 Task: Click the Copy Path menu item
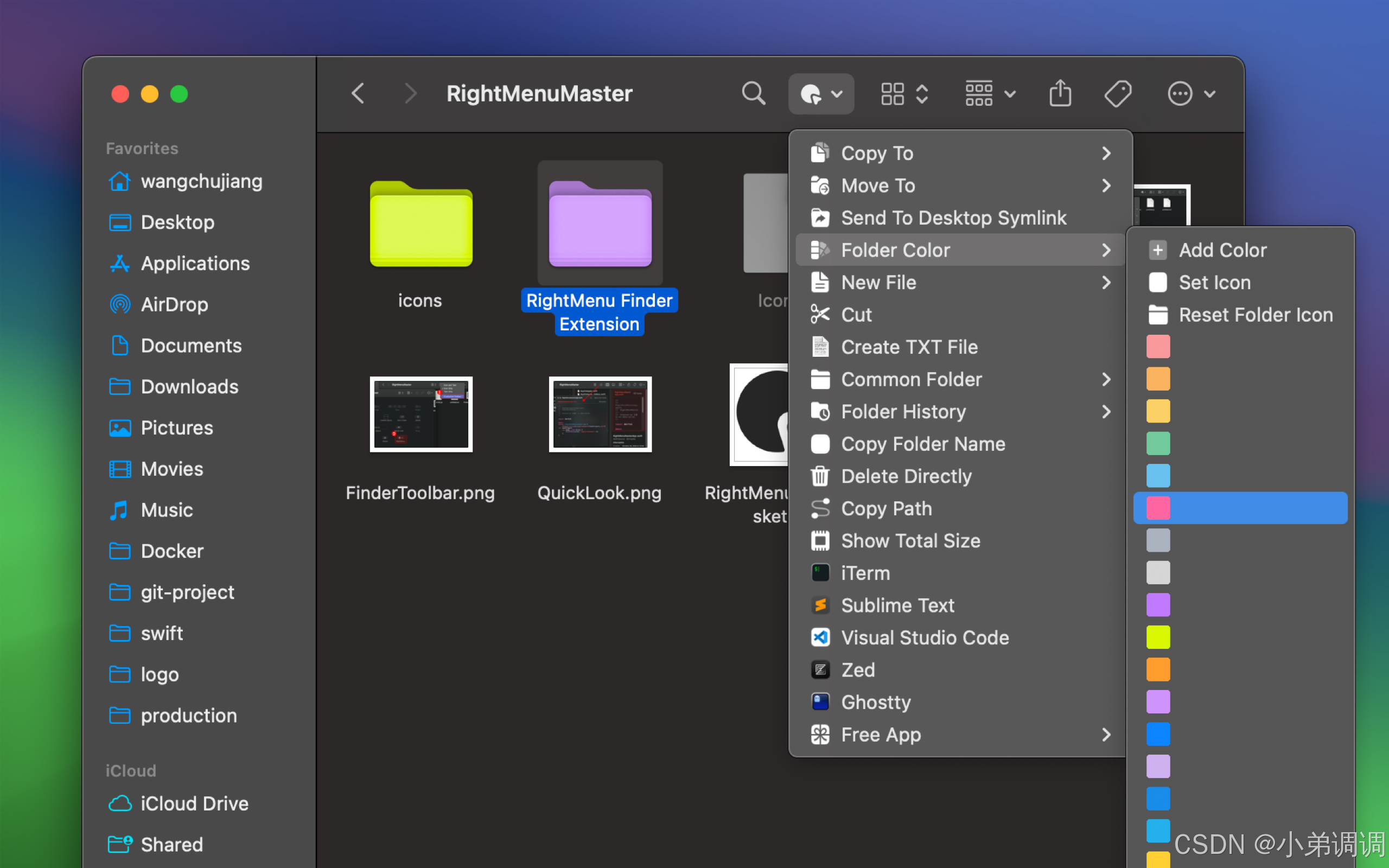coord(885,509)
